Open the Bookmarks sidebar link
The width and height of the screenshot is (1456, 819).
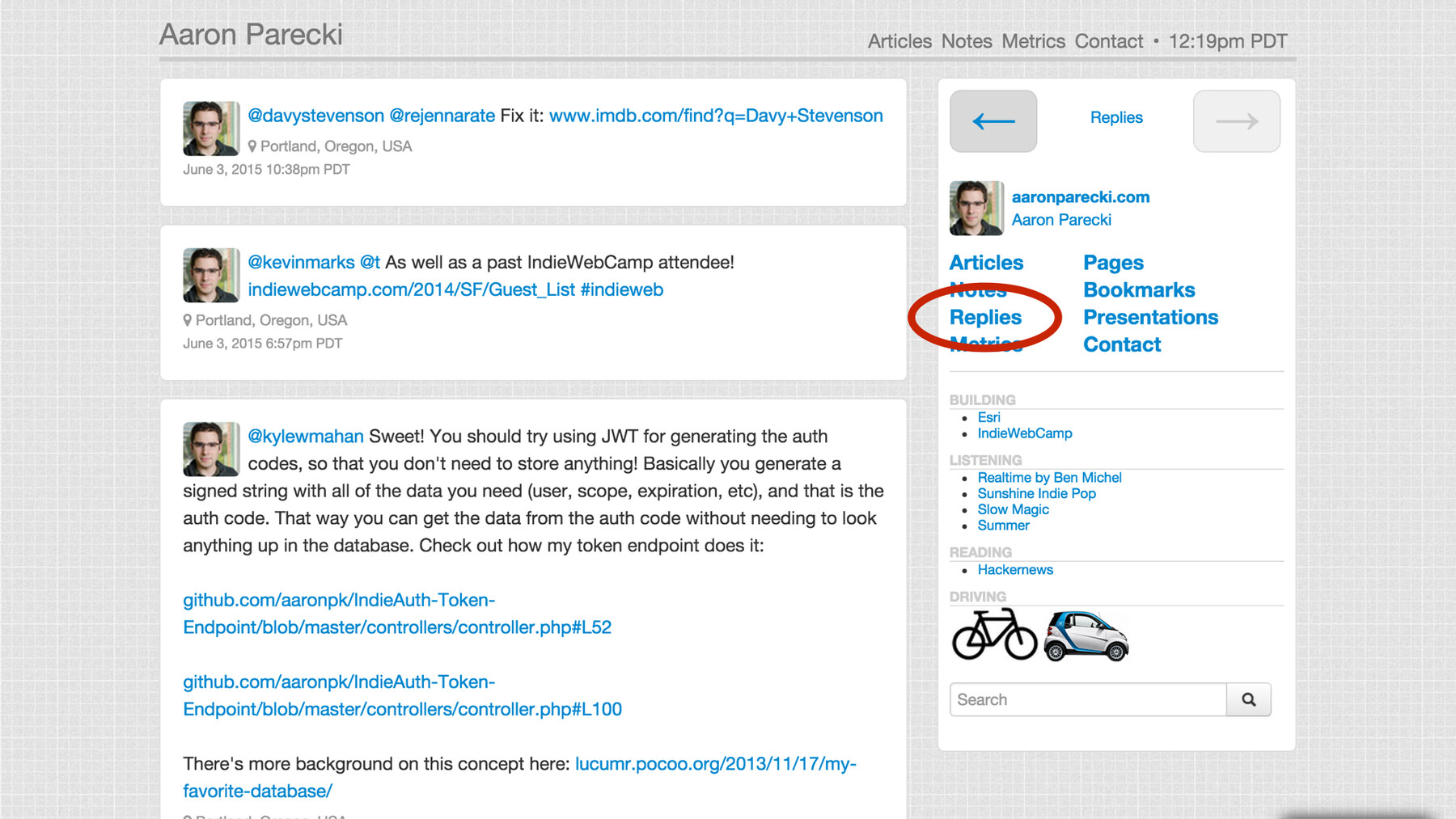(x=1139, y=290)
